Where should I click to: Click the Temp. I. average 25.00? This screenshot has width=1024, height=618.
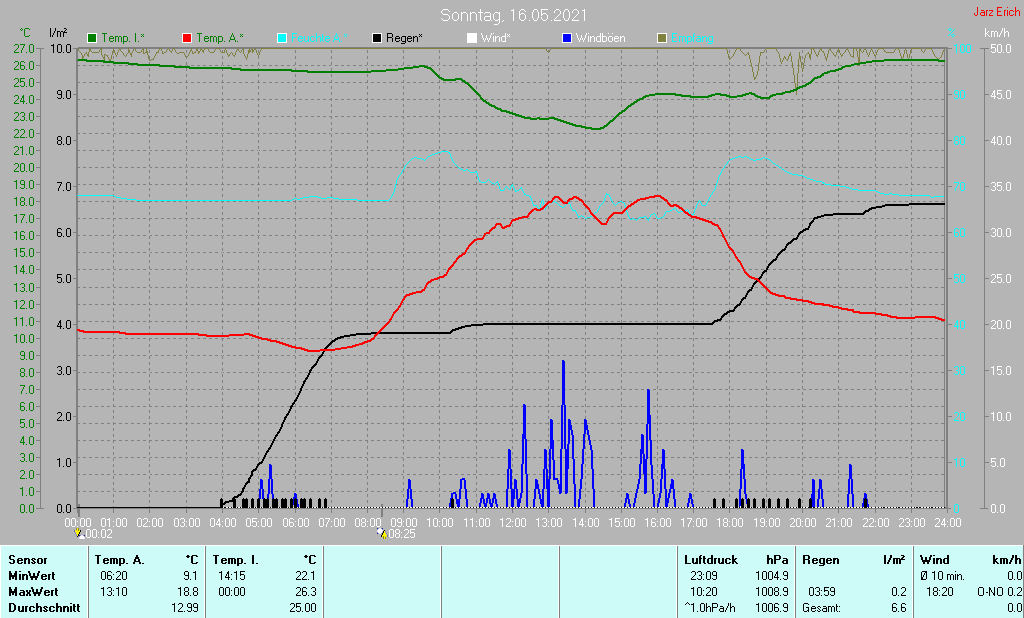click(303, 608)
